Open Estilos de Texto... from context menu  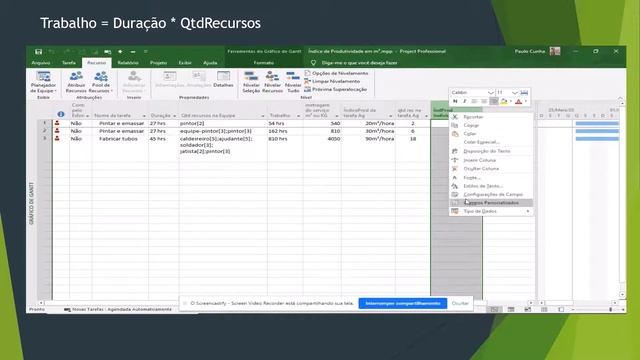(x=491, y=186)
